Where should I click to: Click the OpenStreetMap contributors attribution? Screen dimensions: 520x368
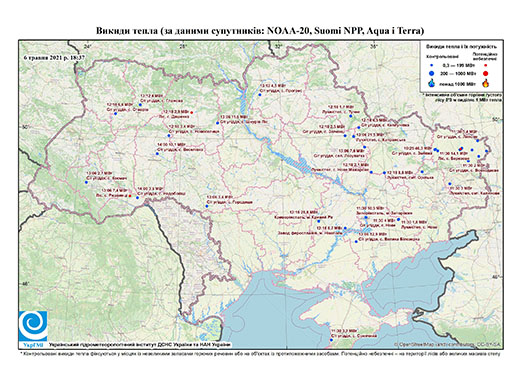pyautogui.click(x=448, y=344)
